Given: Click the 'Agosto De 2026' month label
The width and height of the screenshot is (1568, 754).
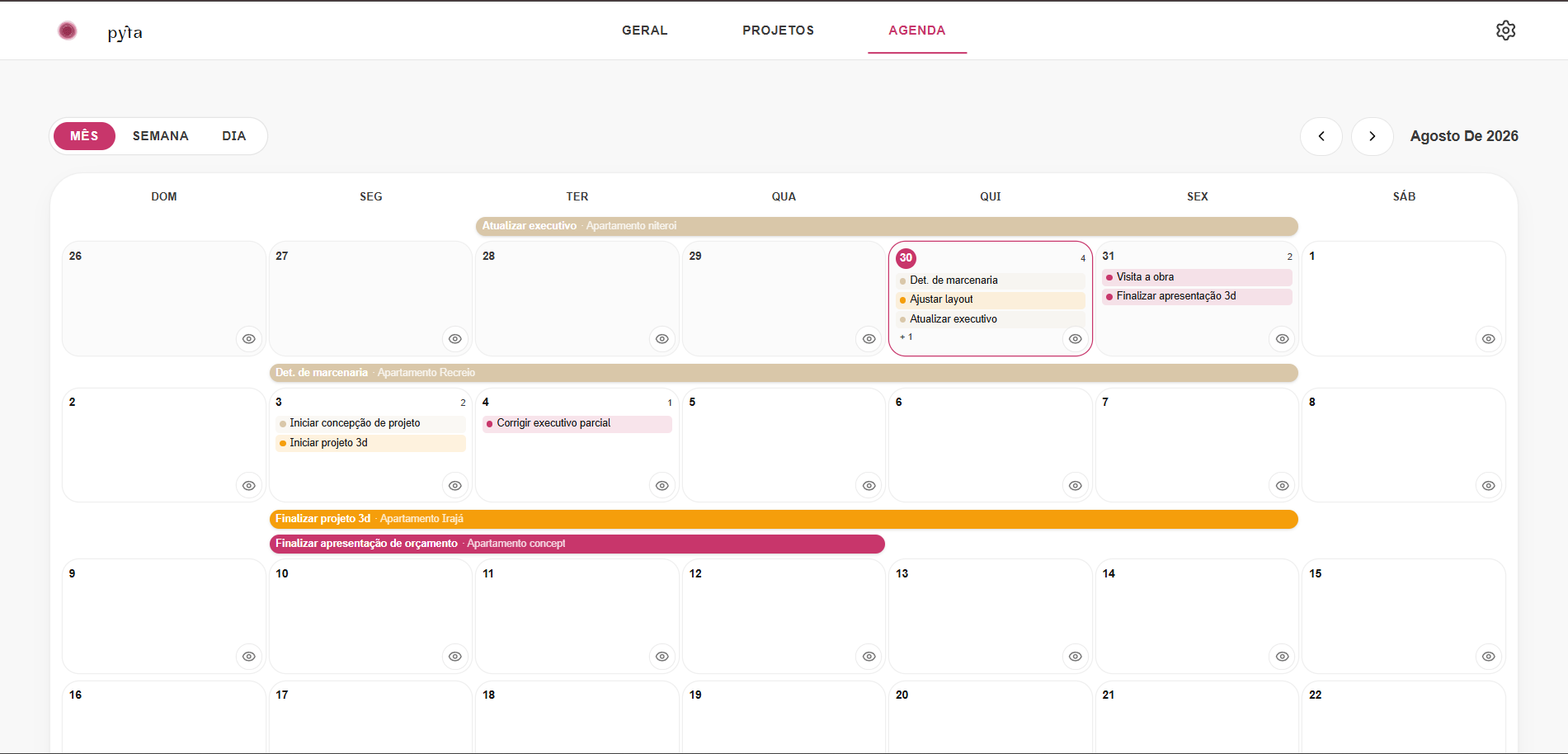Looking at the screenshot, I should point(1464,136).
